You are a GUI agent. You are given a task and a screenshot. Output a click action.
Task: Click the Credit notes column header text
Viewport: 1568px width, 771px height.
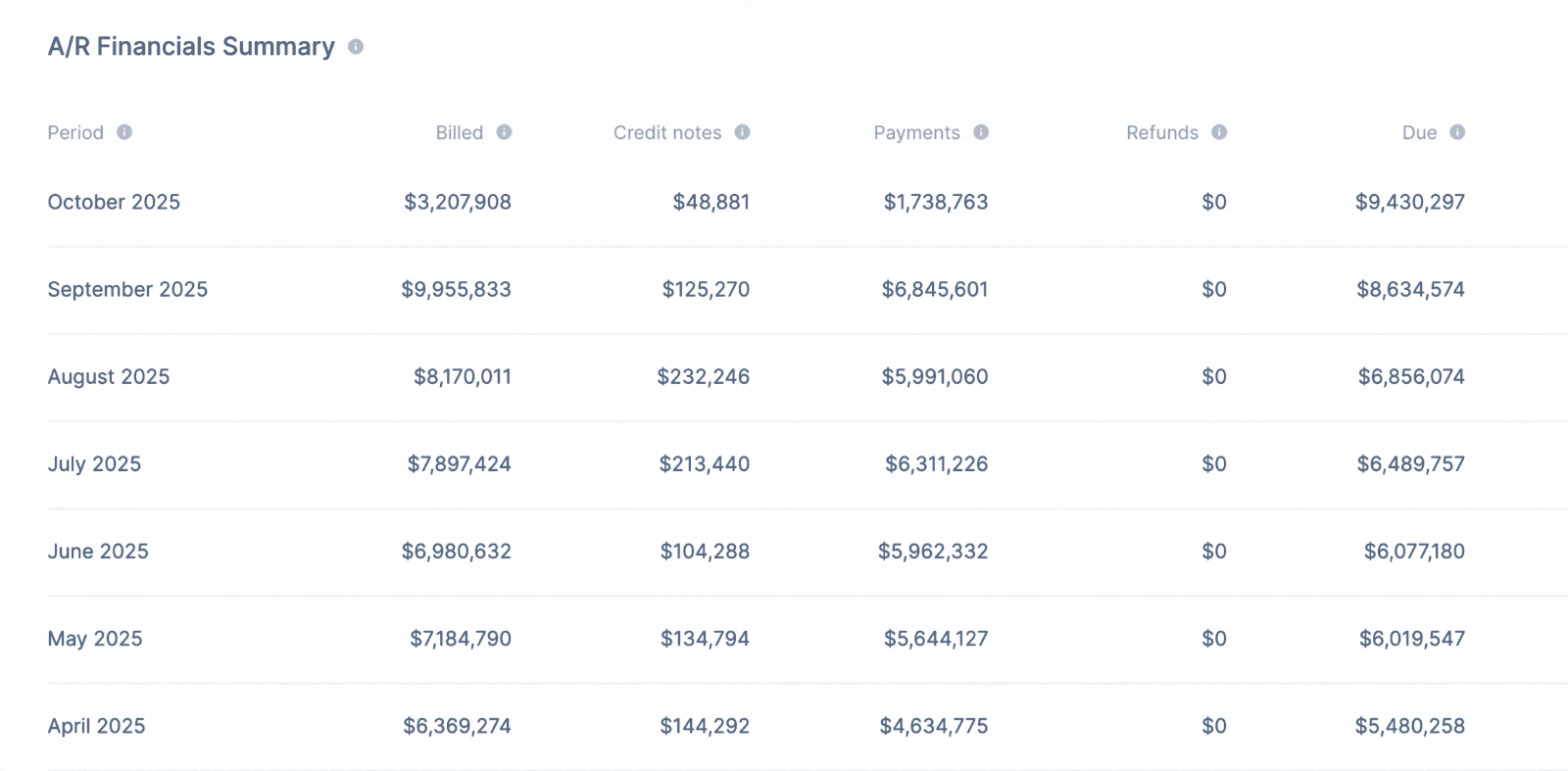(666, 132)
